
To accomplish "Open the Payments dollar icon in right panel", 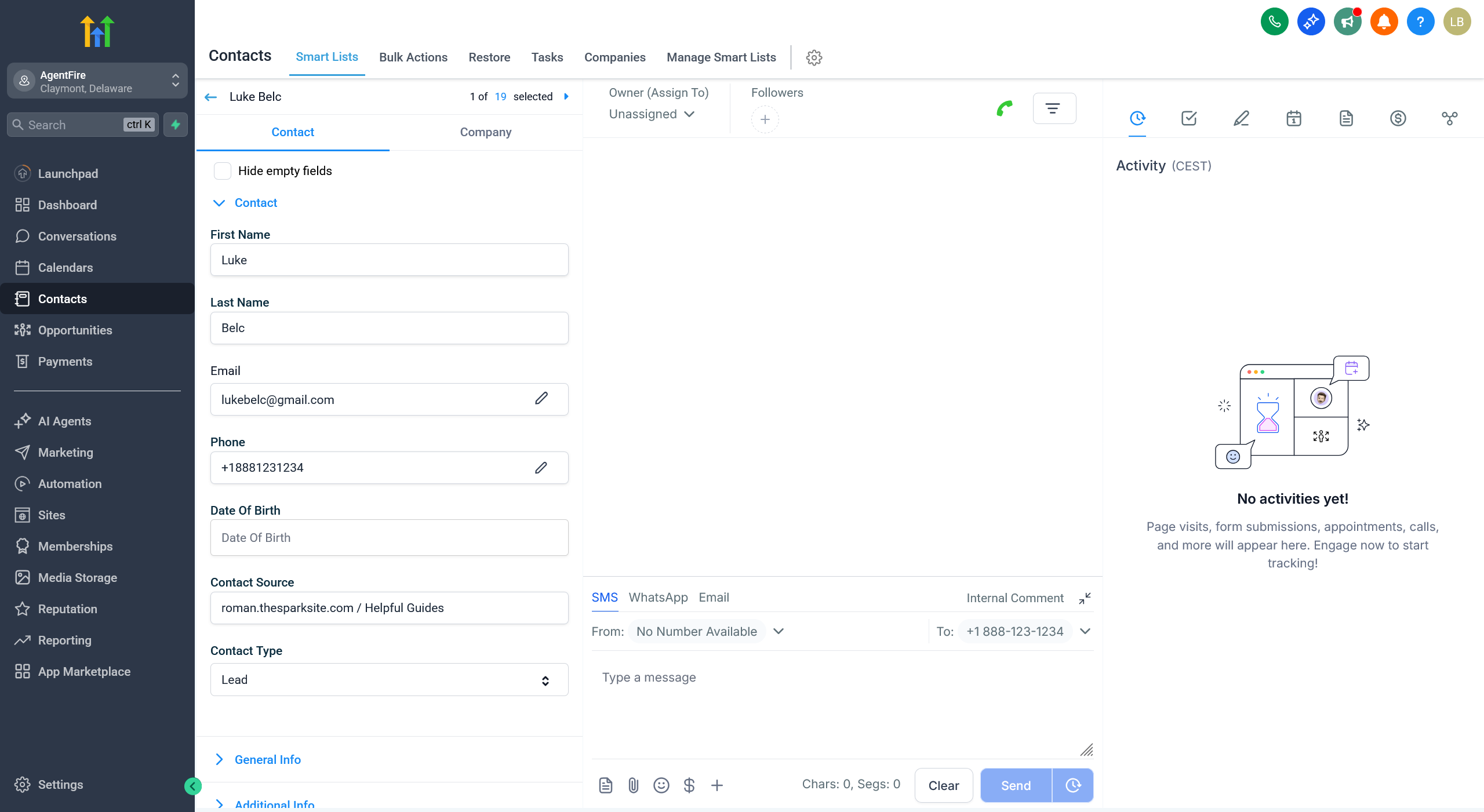I will coord(1398,118).
